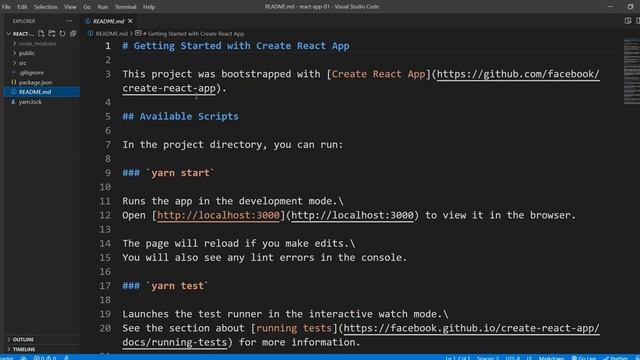Open the Edit menu
Image resolution: width=640 pixels, height=360 pixels.
pyautogui.click(x=22, y=7)
